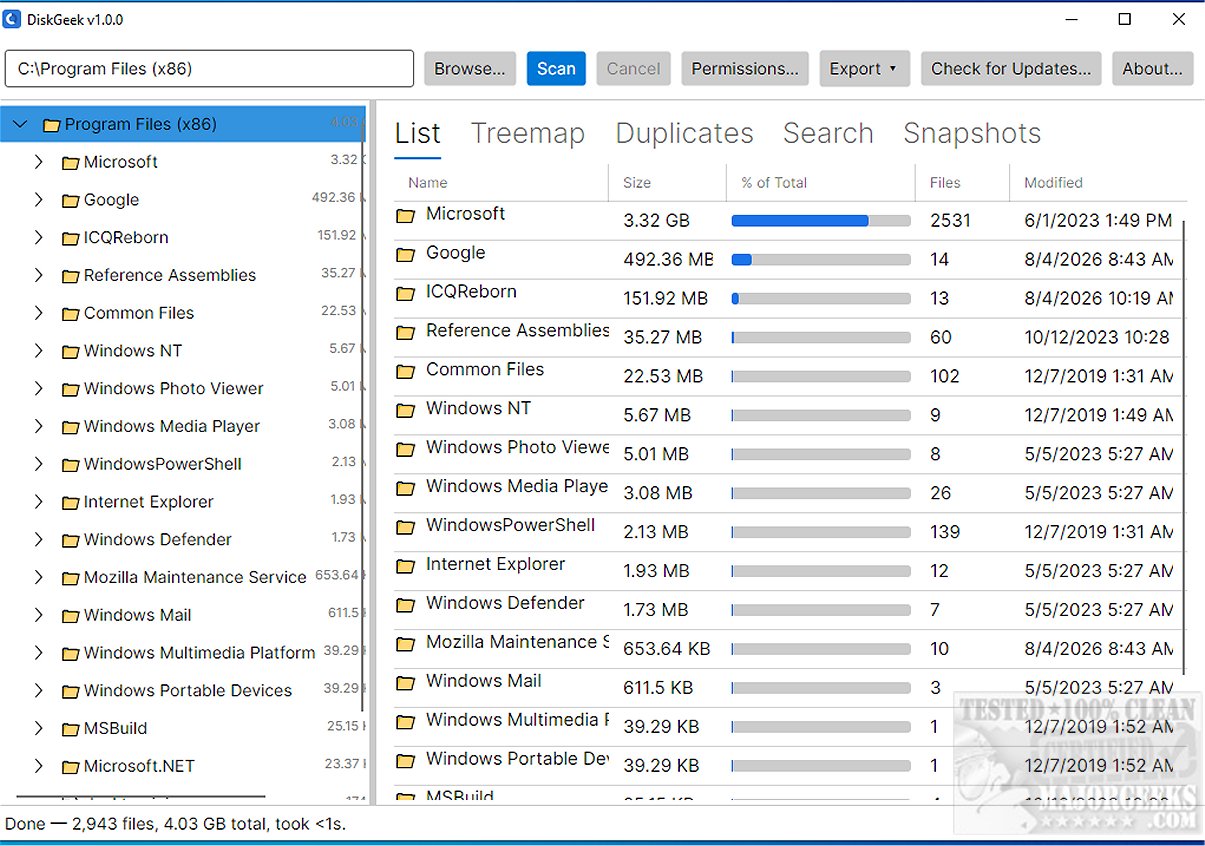Click the 2531 files count cell
The height and width of the screenshot is (846, 1205).
click(950, 221)
